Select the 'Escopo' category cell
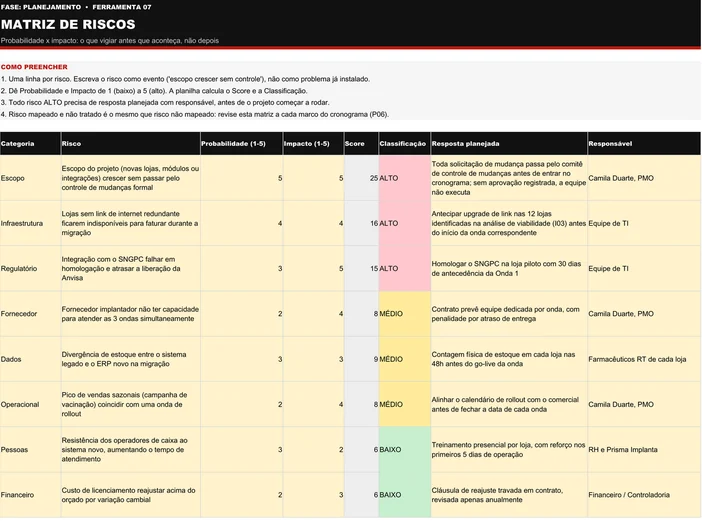This screenshot has height=521, width=702. [x=30, y=178]
